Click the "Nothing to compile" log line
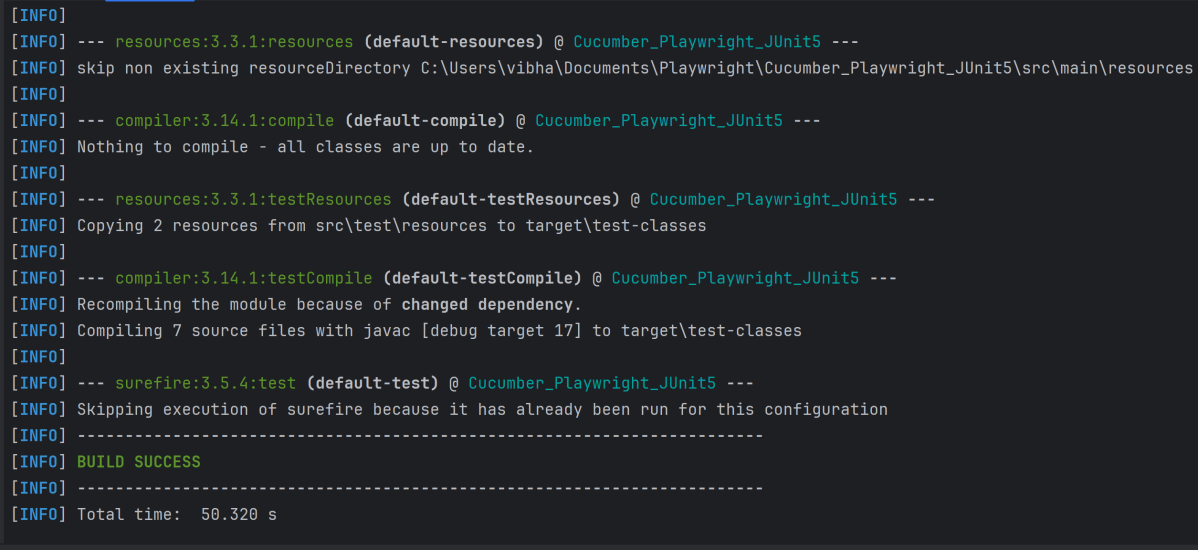1198x550 pixels. [x=305, y=147]
